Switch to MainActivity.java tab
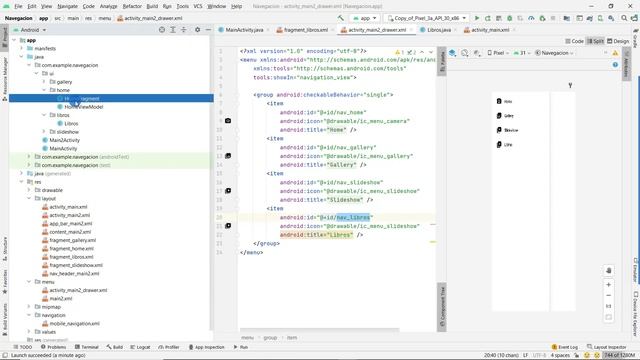This screenshot has width=640, height=360. [244, 30]
